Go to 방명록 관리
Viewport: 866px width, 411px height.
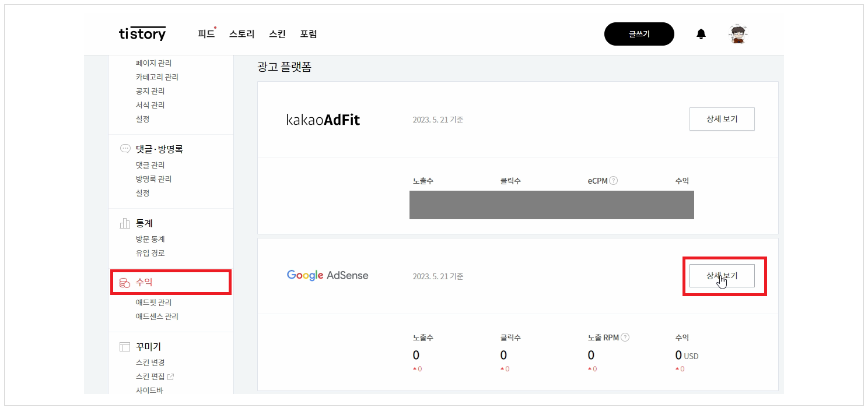(x=154, y=179)
